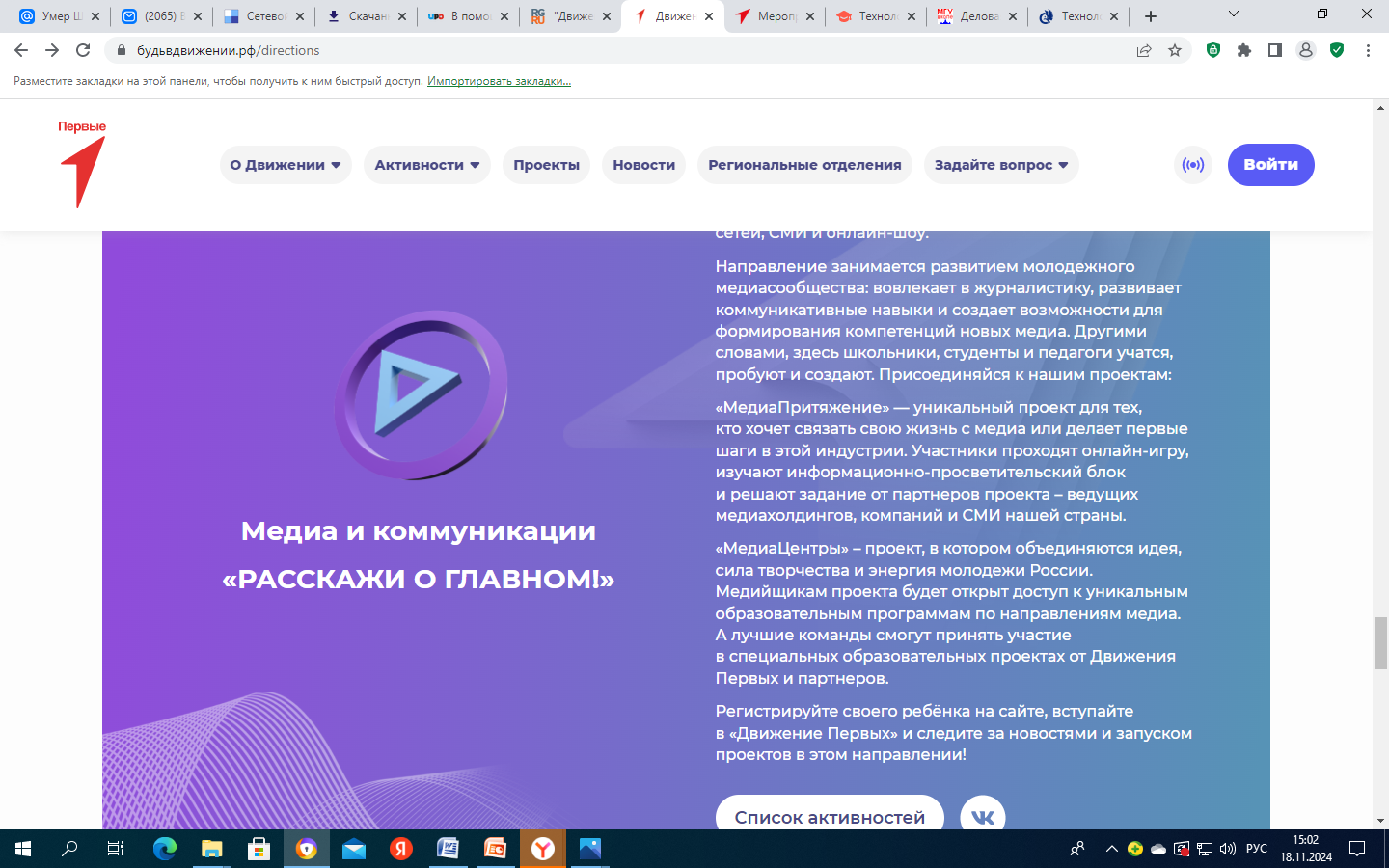Click the page vertical scrollbar thumb
The image size is (1389, 868).
coord(1380,642)
